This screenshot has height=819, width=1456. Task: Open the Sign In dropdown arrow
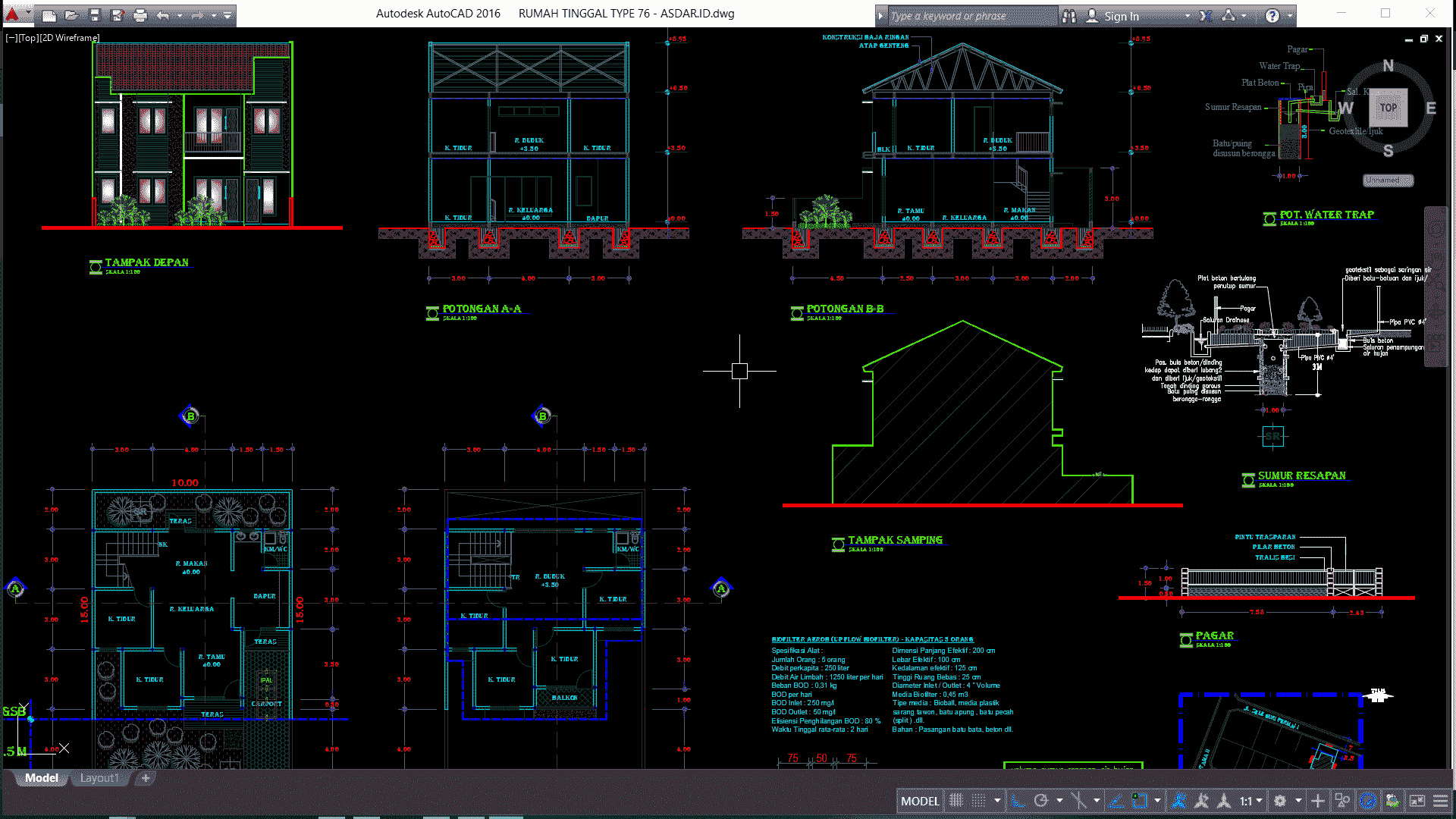tap(1188, 16)
